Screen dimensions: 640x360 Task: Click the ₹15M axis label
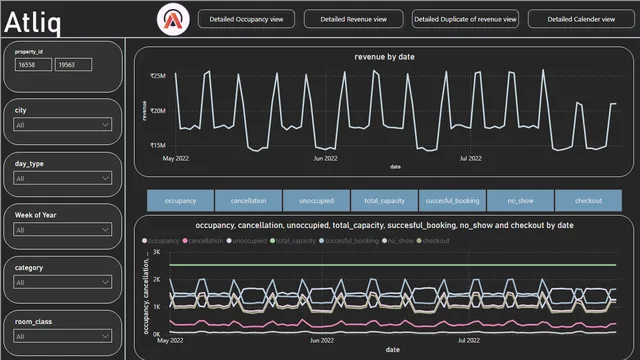point(158,145)
